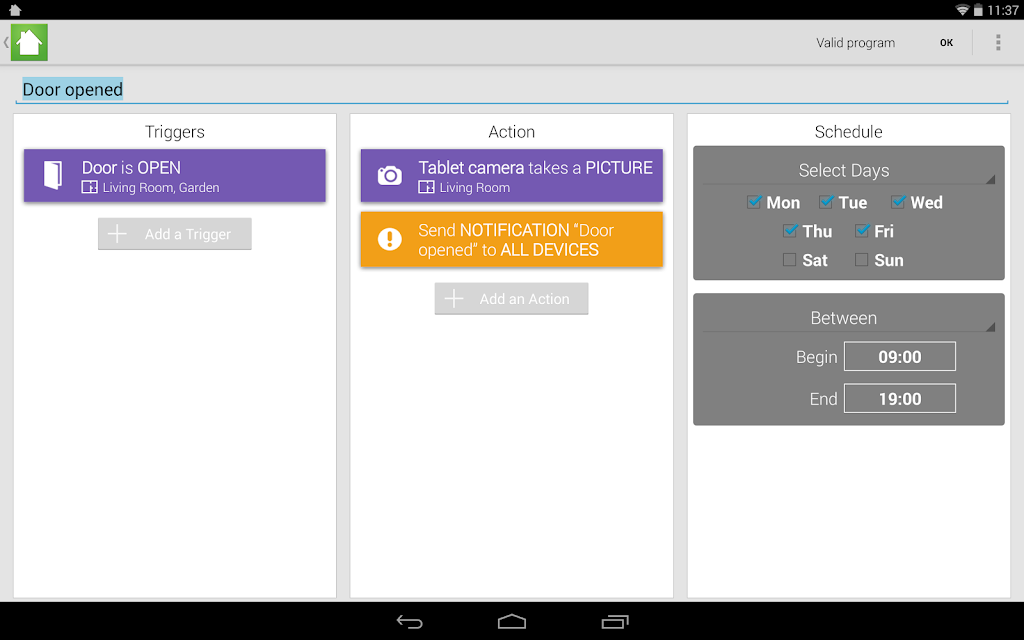
Task: Tap the recent apps navigation icon
Action: tap(615, 622)
